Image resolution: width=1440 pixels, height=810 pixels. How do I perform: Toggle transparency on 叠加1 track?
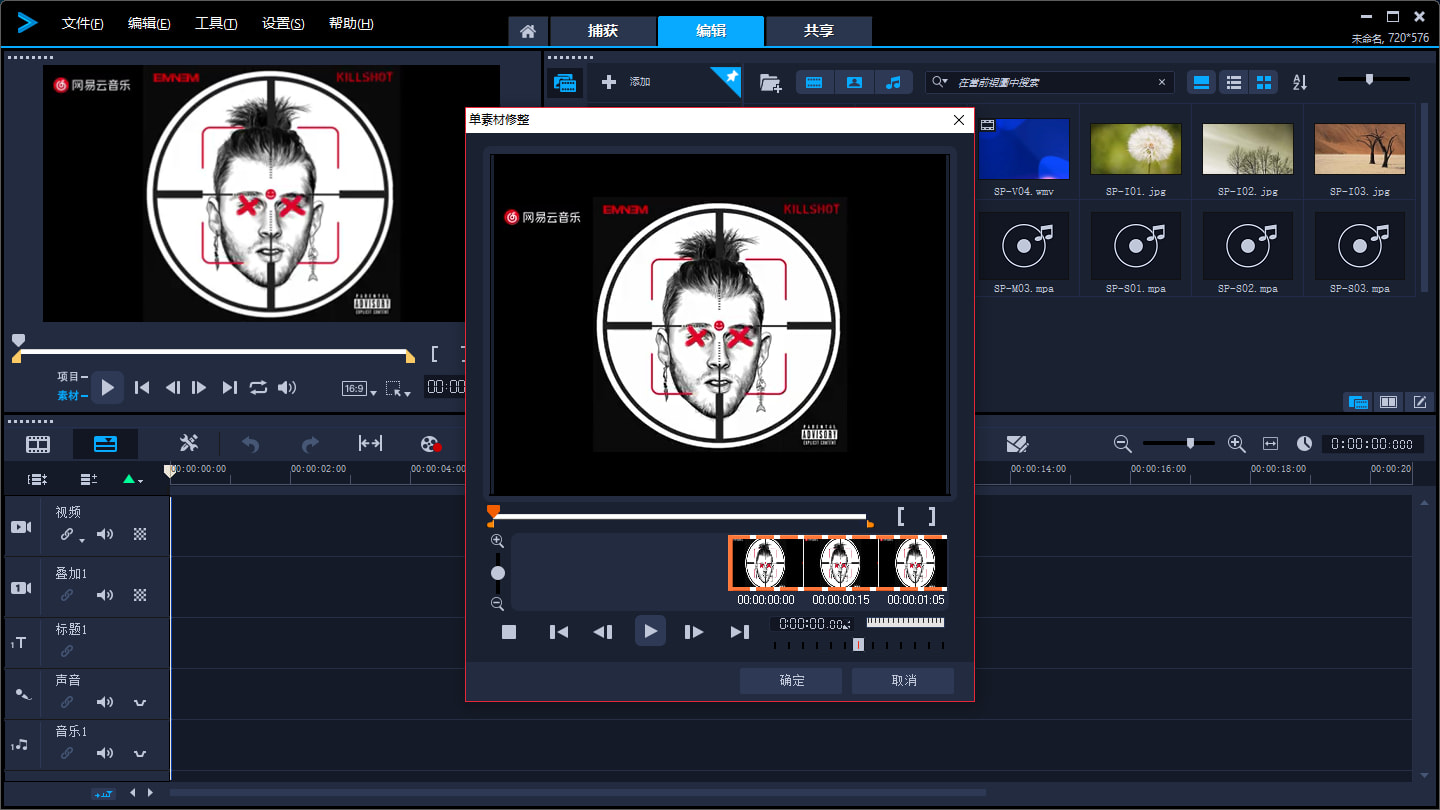tap(140, 595)
